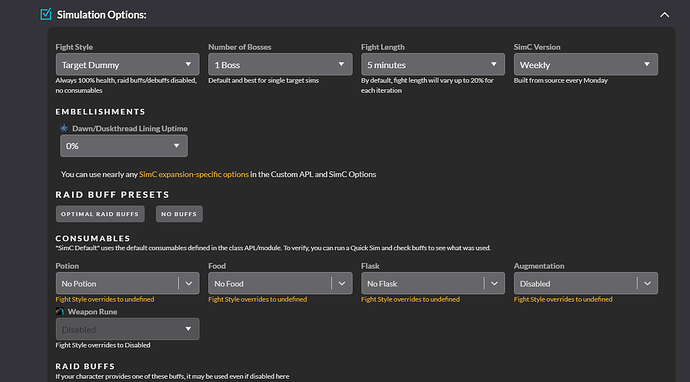This screenshot has height=382, width=690.
Task: Click inside the No Food select field
Action: [270, 283]
